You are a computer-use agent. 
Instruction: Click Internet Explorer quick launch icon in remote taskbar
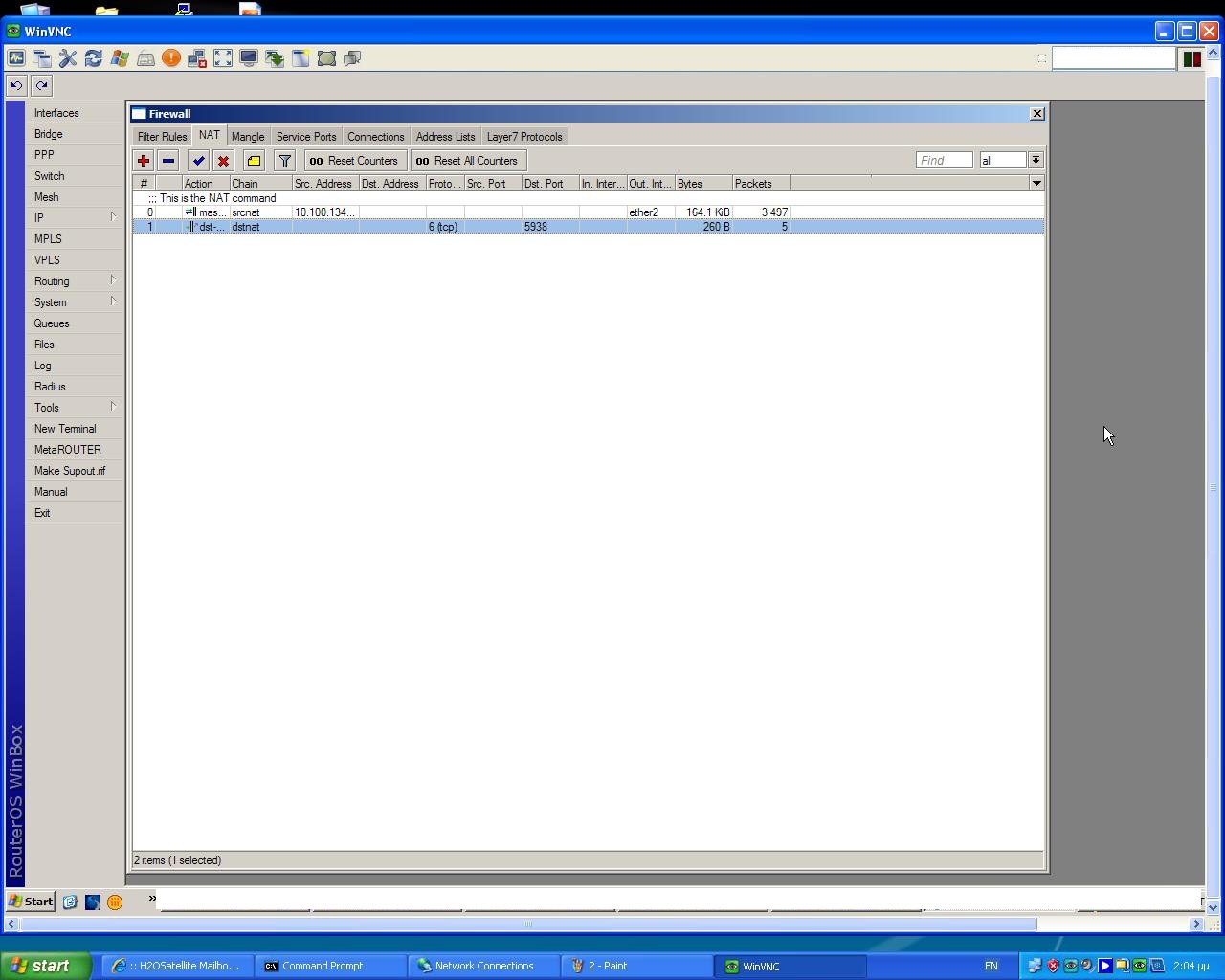point(70,902)
